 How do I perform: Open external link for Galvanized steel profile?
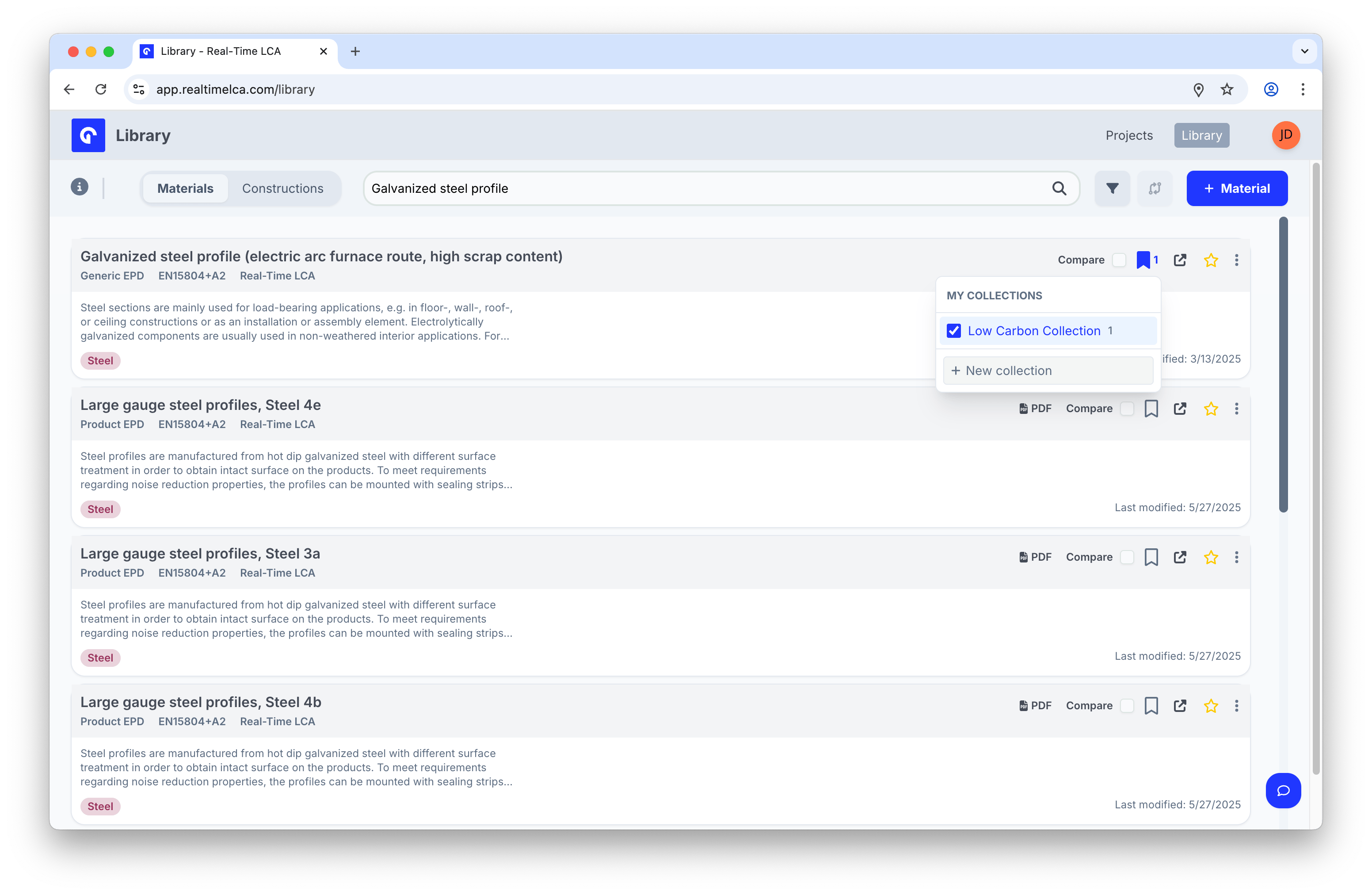(x=1180, y=260)
